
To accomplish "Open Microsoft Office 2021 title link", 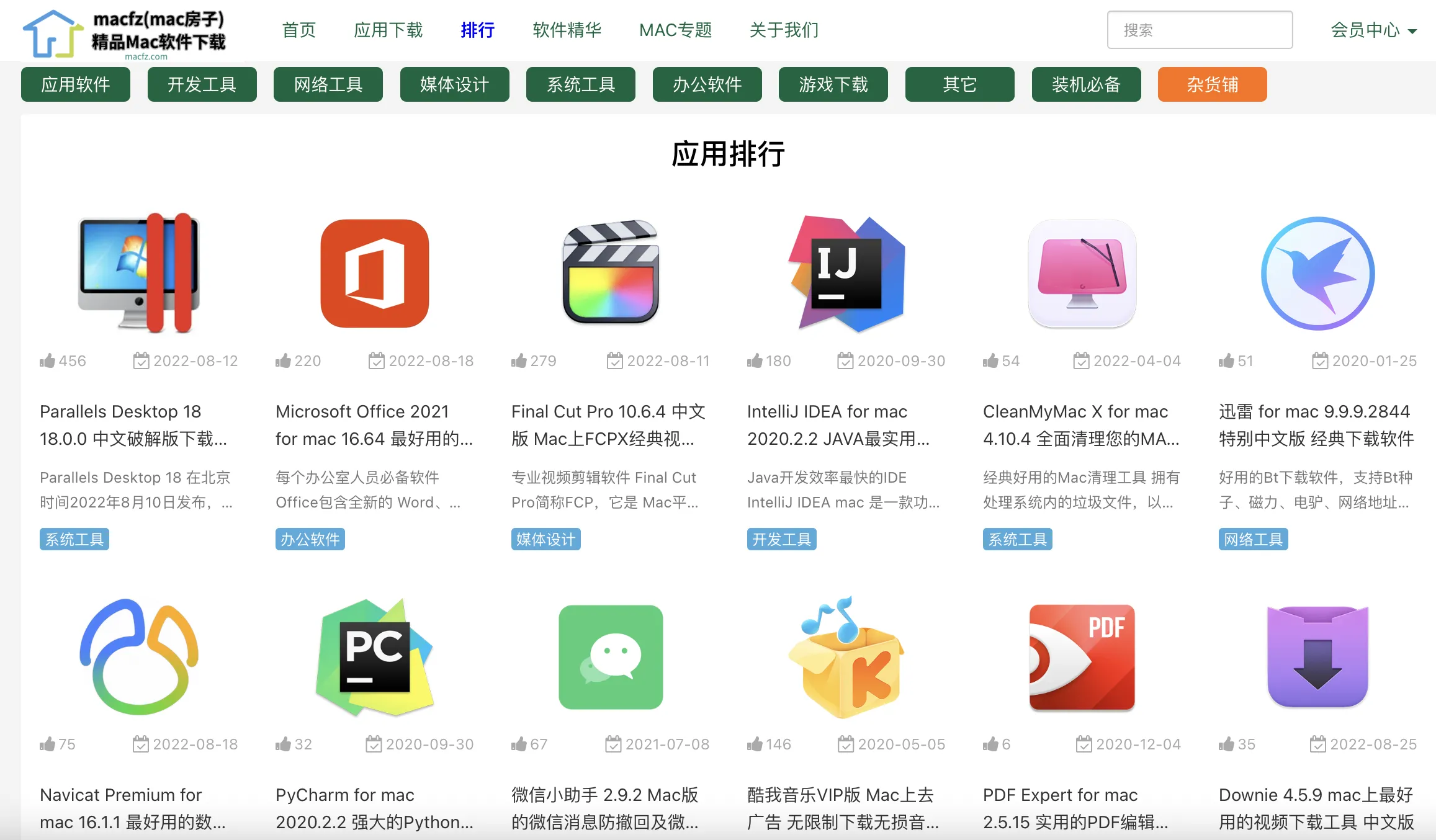I will pyautogui.click(x=374, y=425).
